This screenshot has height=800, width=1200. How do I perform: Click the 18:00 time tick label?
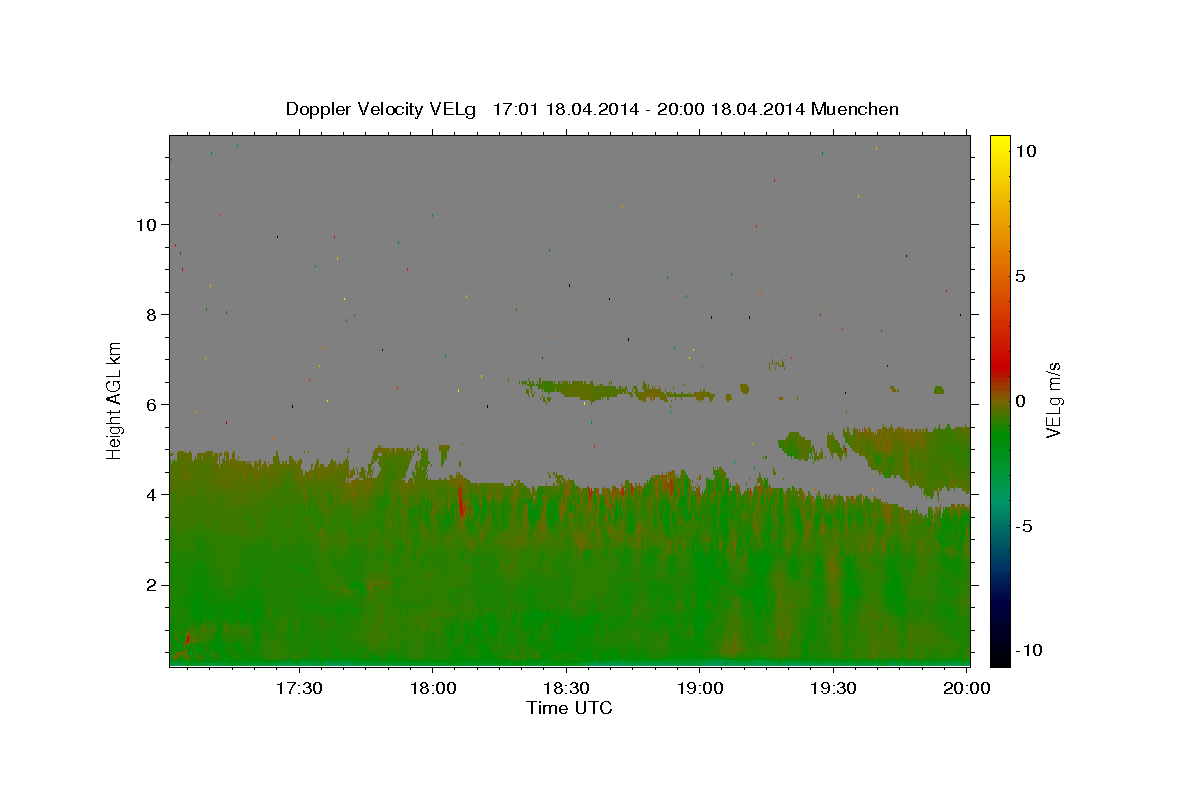click(432, 688)
